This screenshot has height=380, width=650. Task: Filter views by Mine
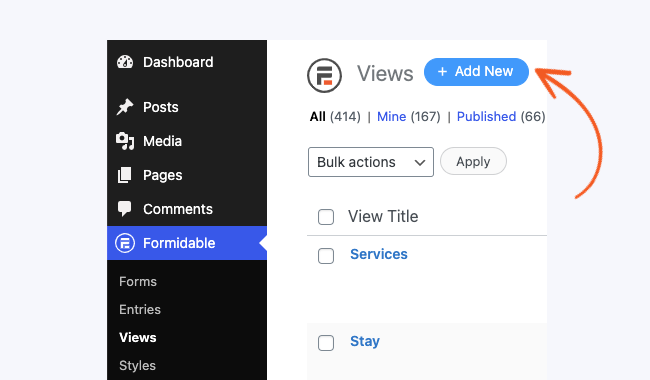pyautogui.click(x=391, y=117)
